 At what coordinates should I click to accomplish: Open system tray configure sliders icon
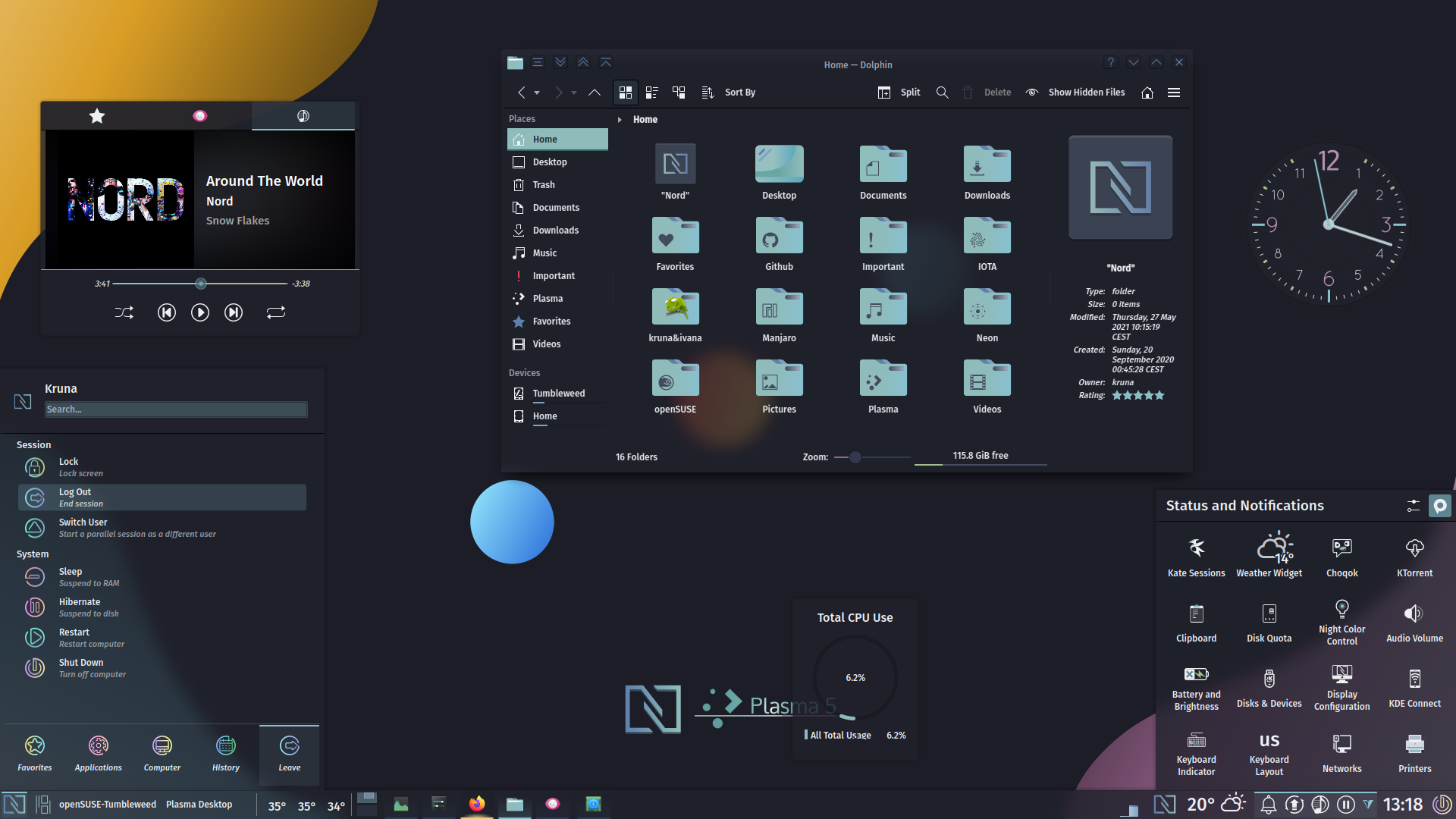point(1413,506)
